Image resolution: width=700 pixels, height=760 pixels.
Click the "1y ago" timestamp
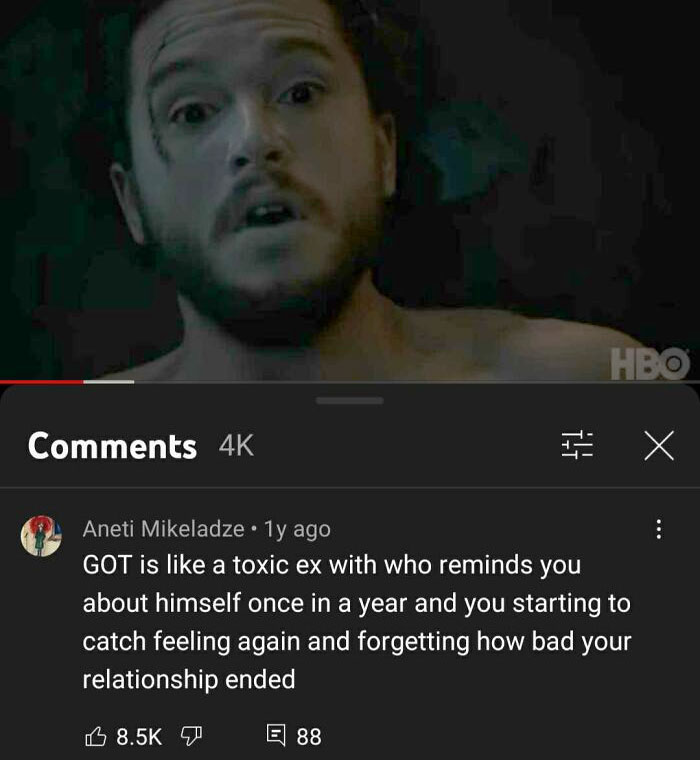(297, 529)
